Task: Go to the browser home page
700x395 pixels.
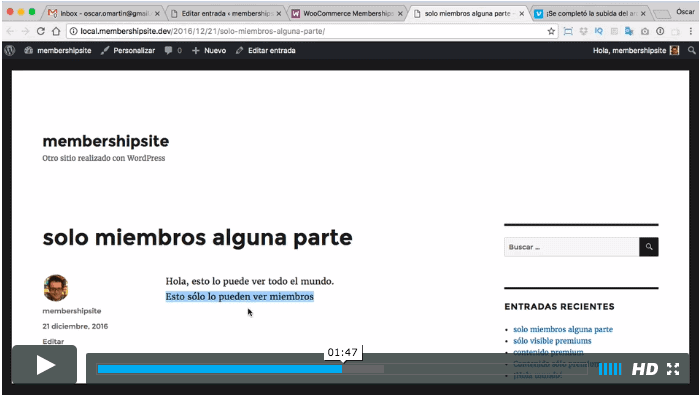Action: [x=56, y=31]
